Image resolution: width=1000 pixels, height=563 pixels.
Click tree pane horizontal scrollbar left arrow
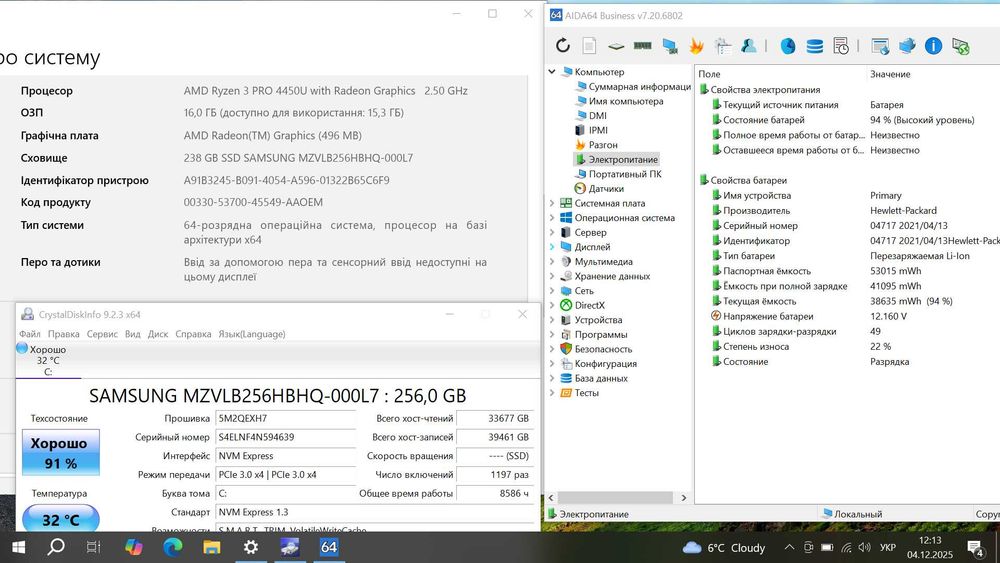pos(551,497)
